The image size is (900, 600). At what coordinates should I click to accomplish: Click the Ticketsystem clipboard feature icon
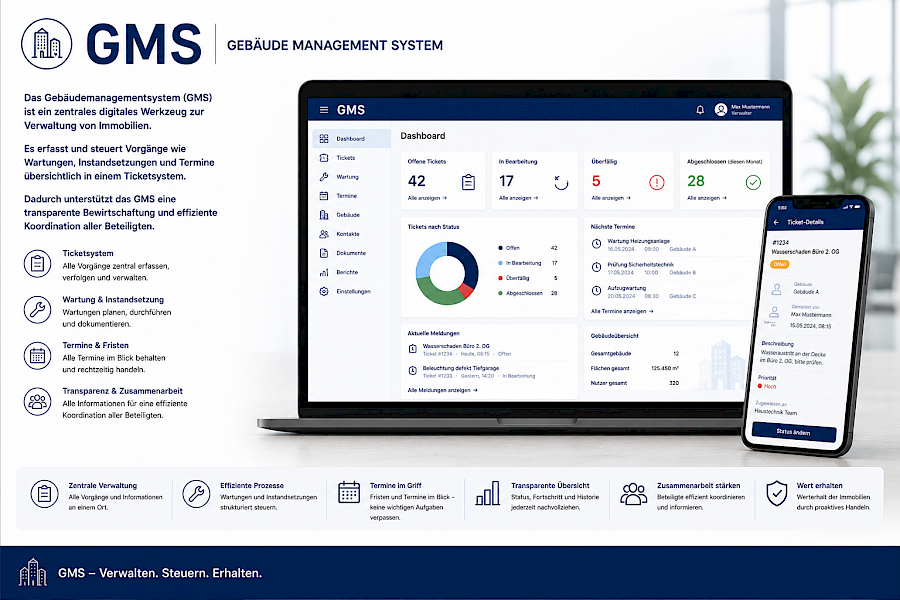coord(37,264)
